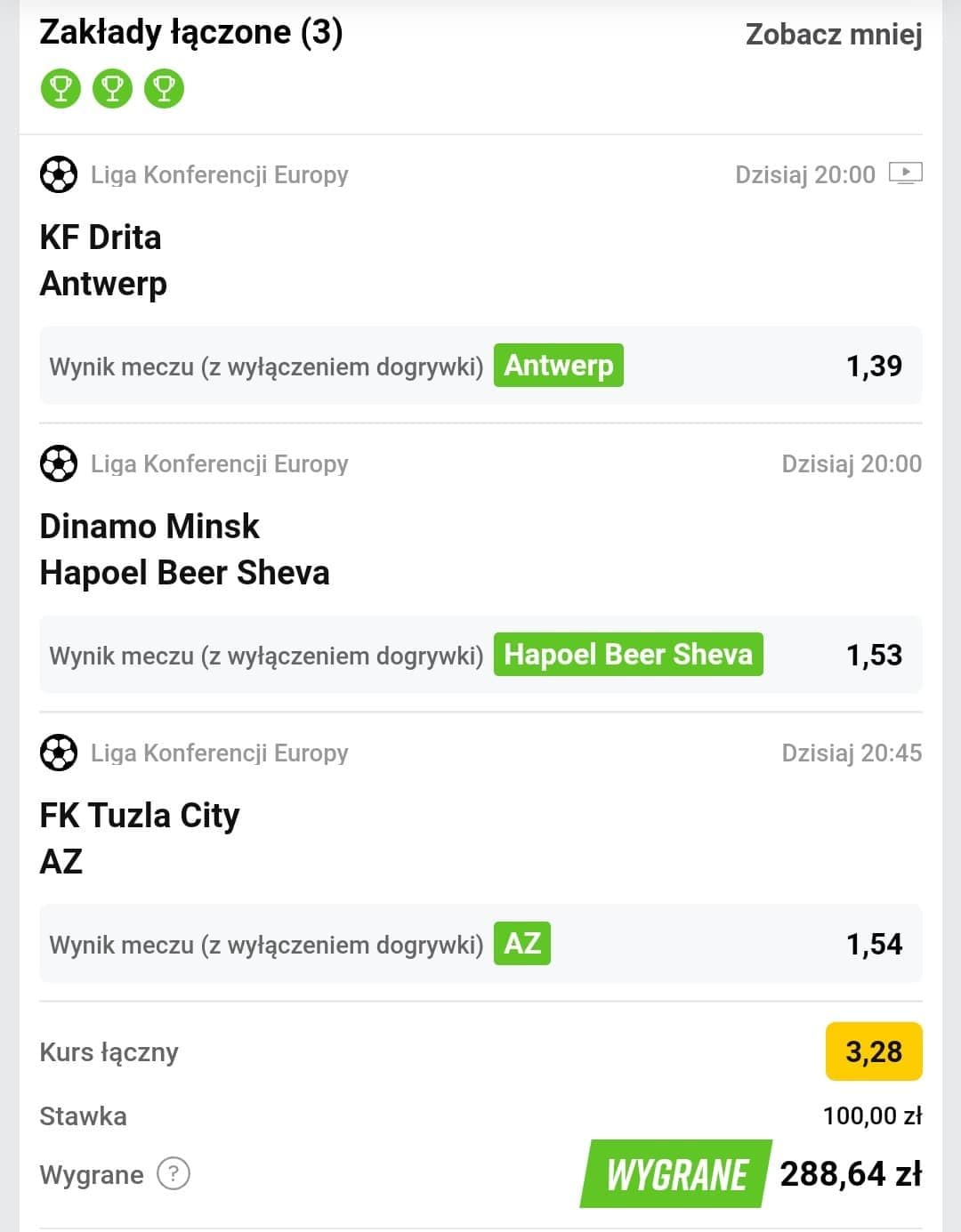Image resolution: width=961 pixels, height=1232 pixels.
Task: Click the 1,54 odds for AZ
Action: [874, 944]
